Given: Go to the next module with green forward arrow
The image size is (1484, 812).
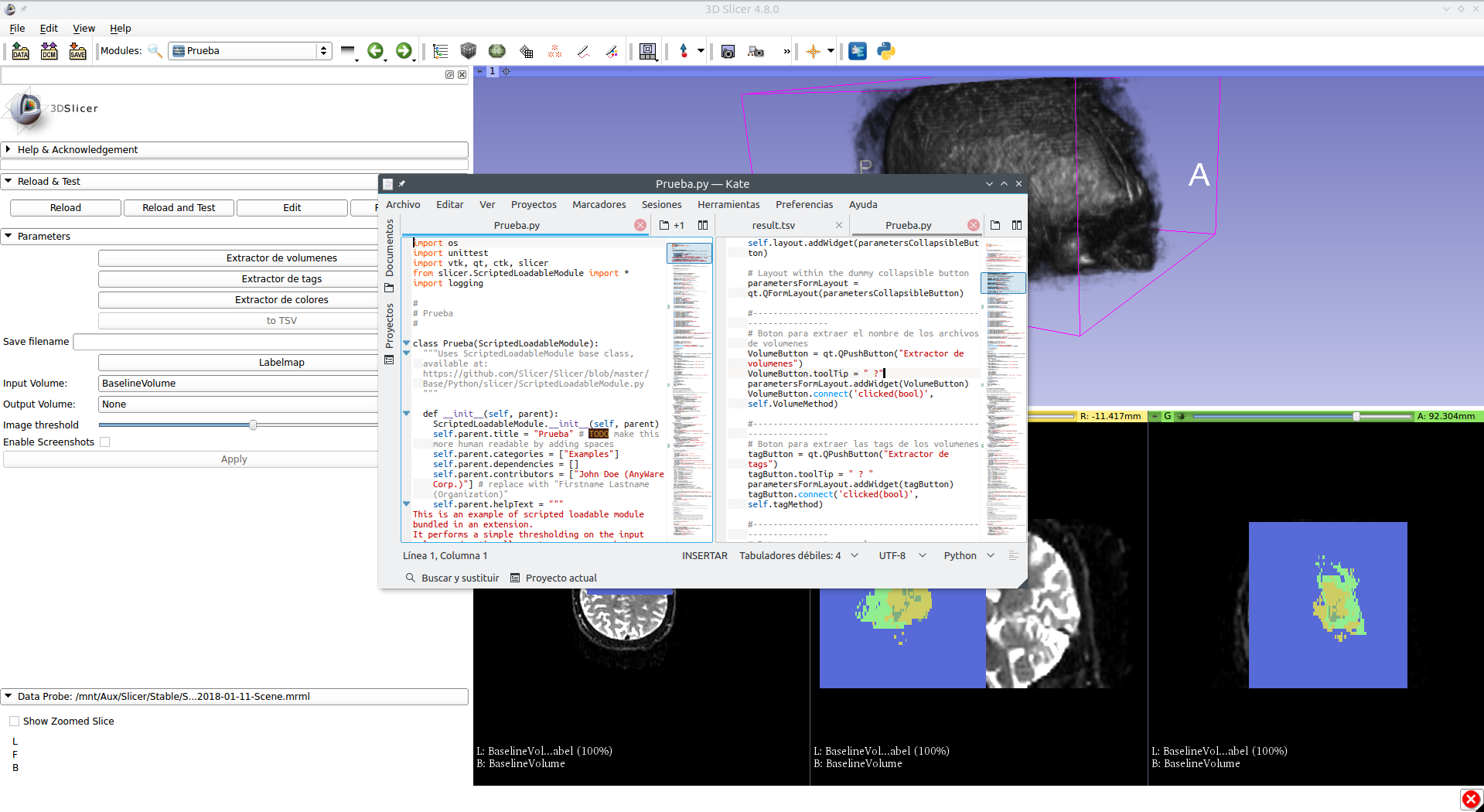Looking at the screenshot, I should pyautogui.click(x=404, y=51).
